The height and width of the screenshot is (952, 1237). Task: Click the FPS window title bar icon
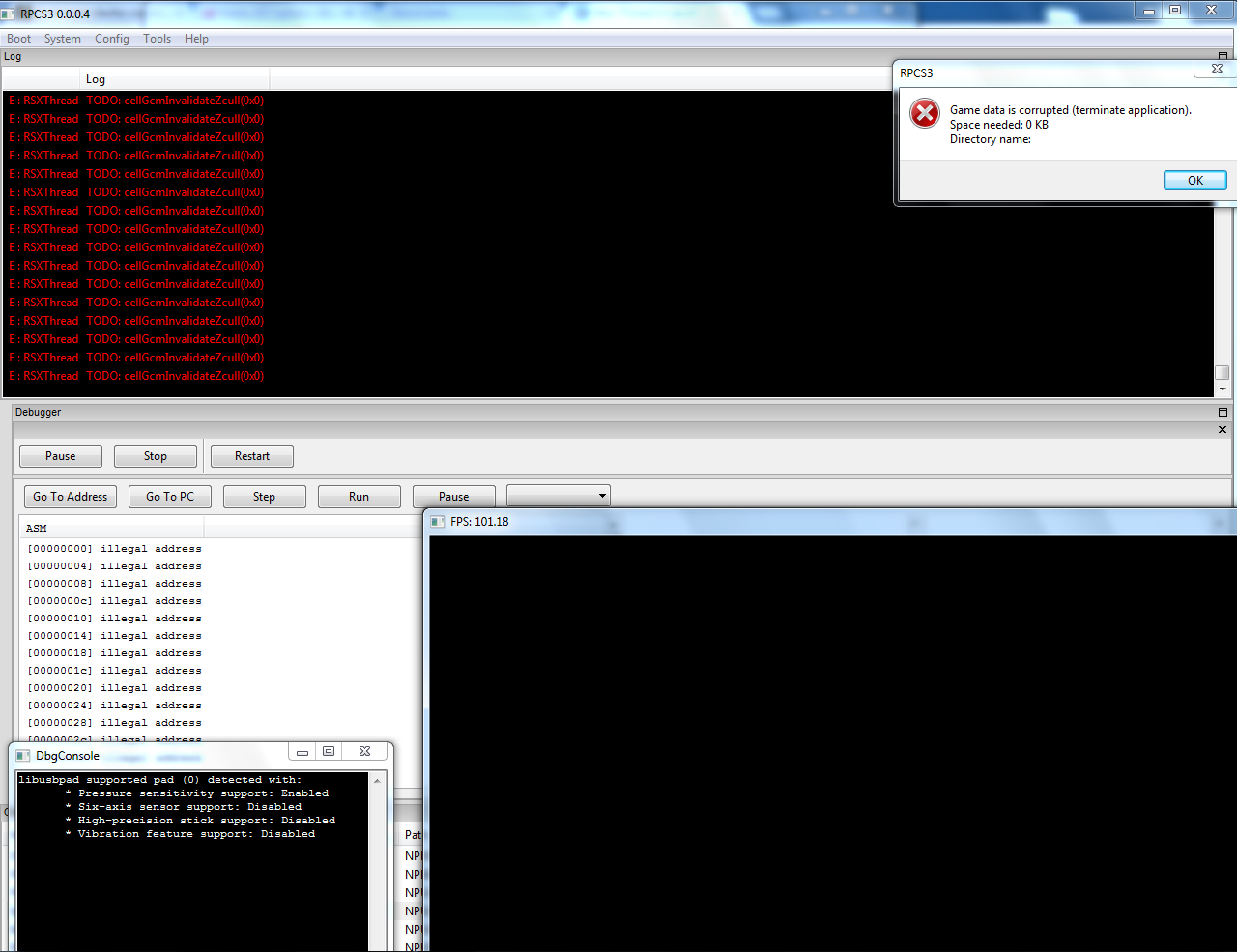click(x=438, y=522)
